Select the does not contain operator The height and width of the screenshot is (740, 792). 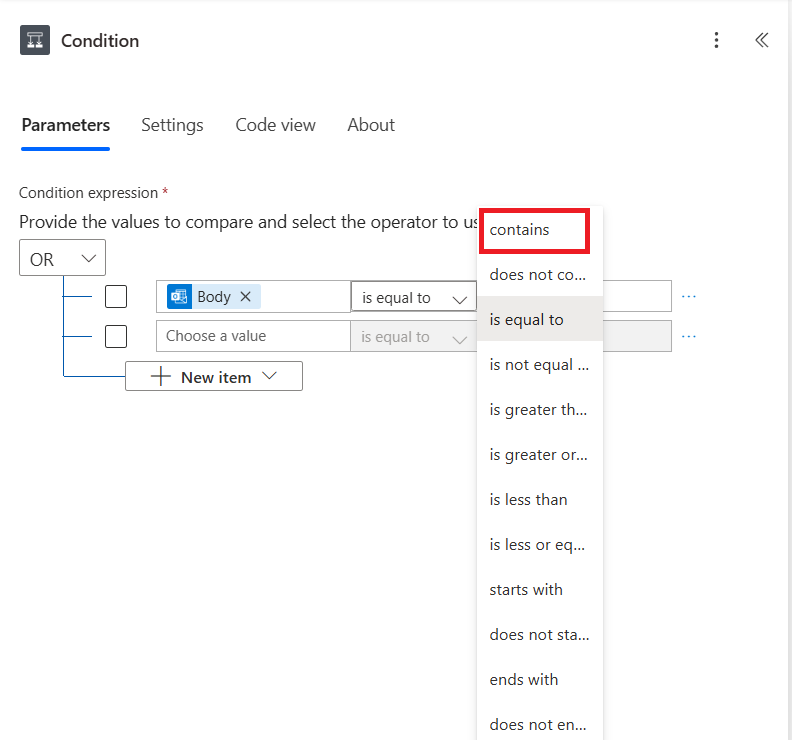pos(540,274)
